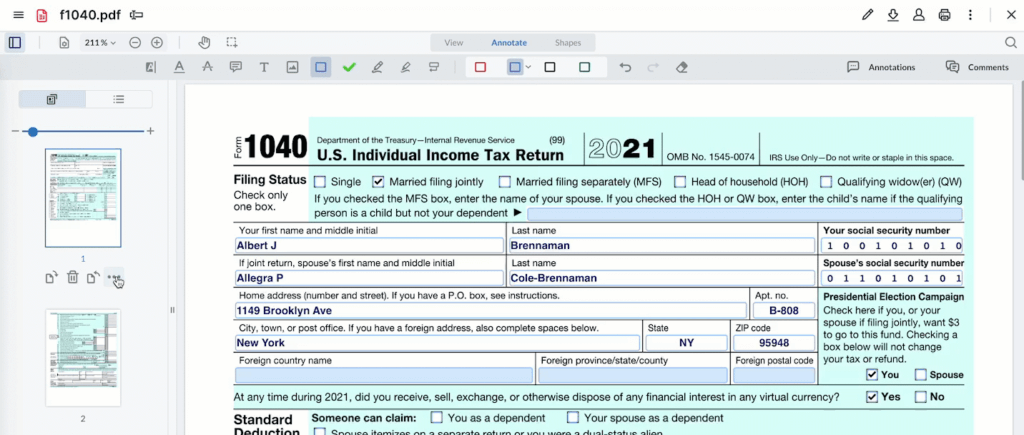1024x435 pixels.
Task: Pick the red rectangle color preset
Action: [480, 67]
